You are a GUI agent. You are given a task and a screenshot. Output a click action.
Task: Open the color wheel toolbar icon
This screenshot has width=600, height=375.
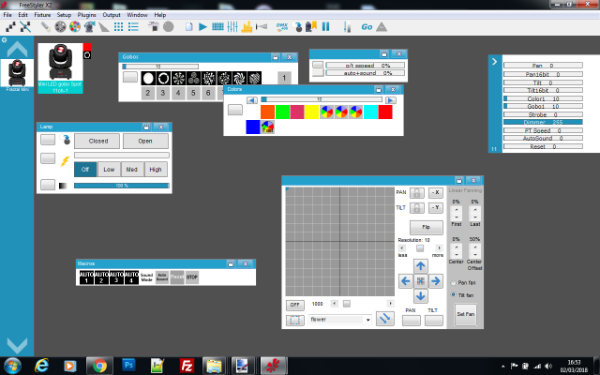tap(75, 27)
